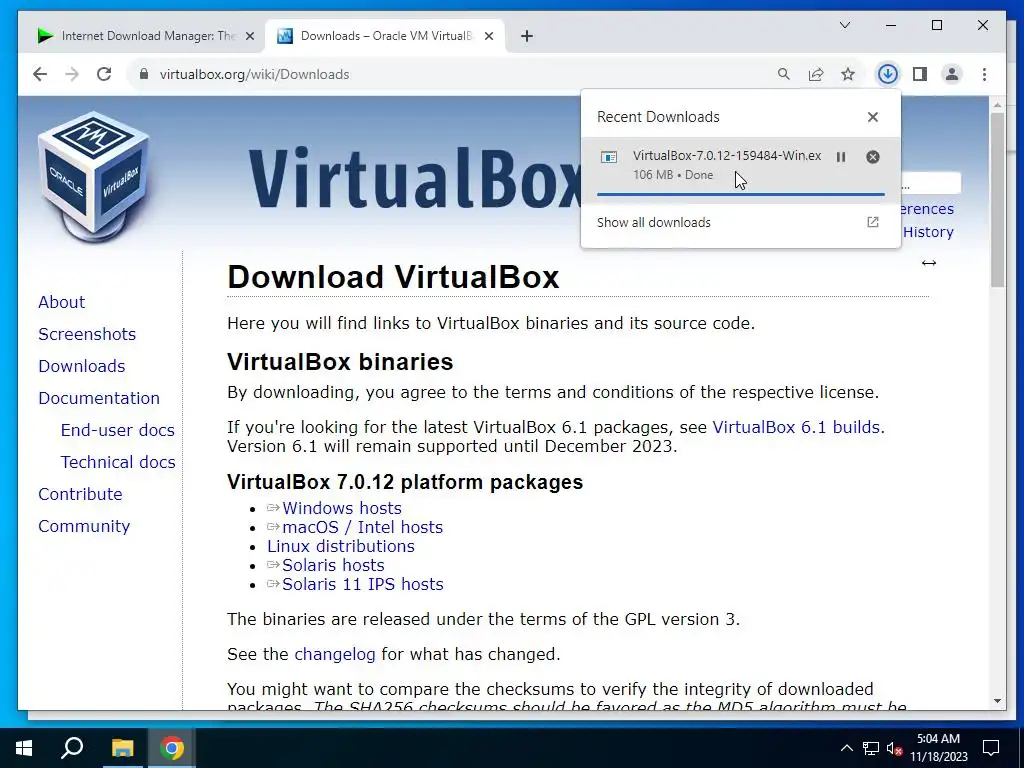Click the muted volume tray icon
1024x768 pixels.
tap(895, 748)
